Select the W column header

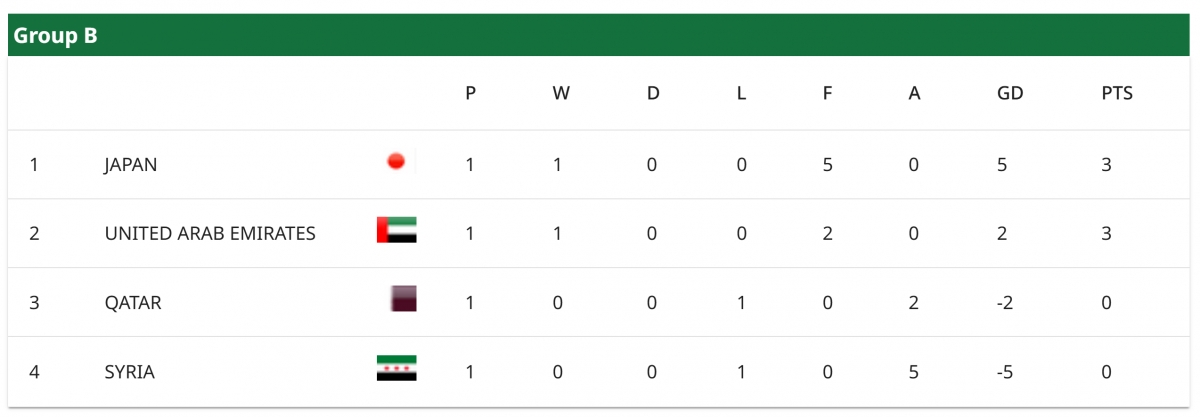(561, 94)
